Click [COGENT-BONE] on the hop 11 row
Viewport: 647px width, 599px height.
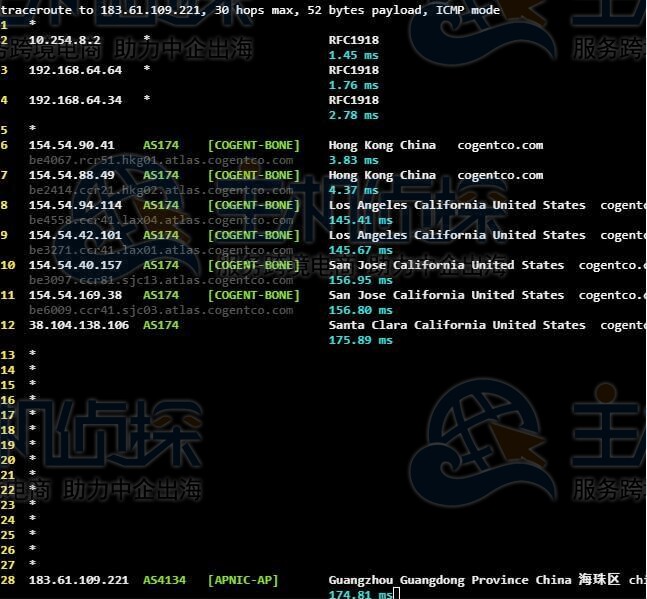pos(254,295)
